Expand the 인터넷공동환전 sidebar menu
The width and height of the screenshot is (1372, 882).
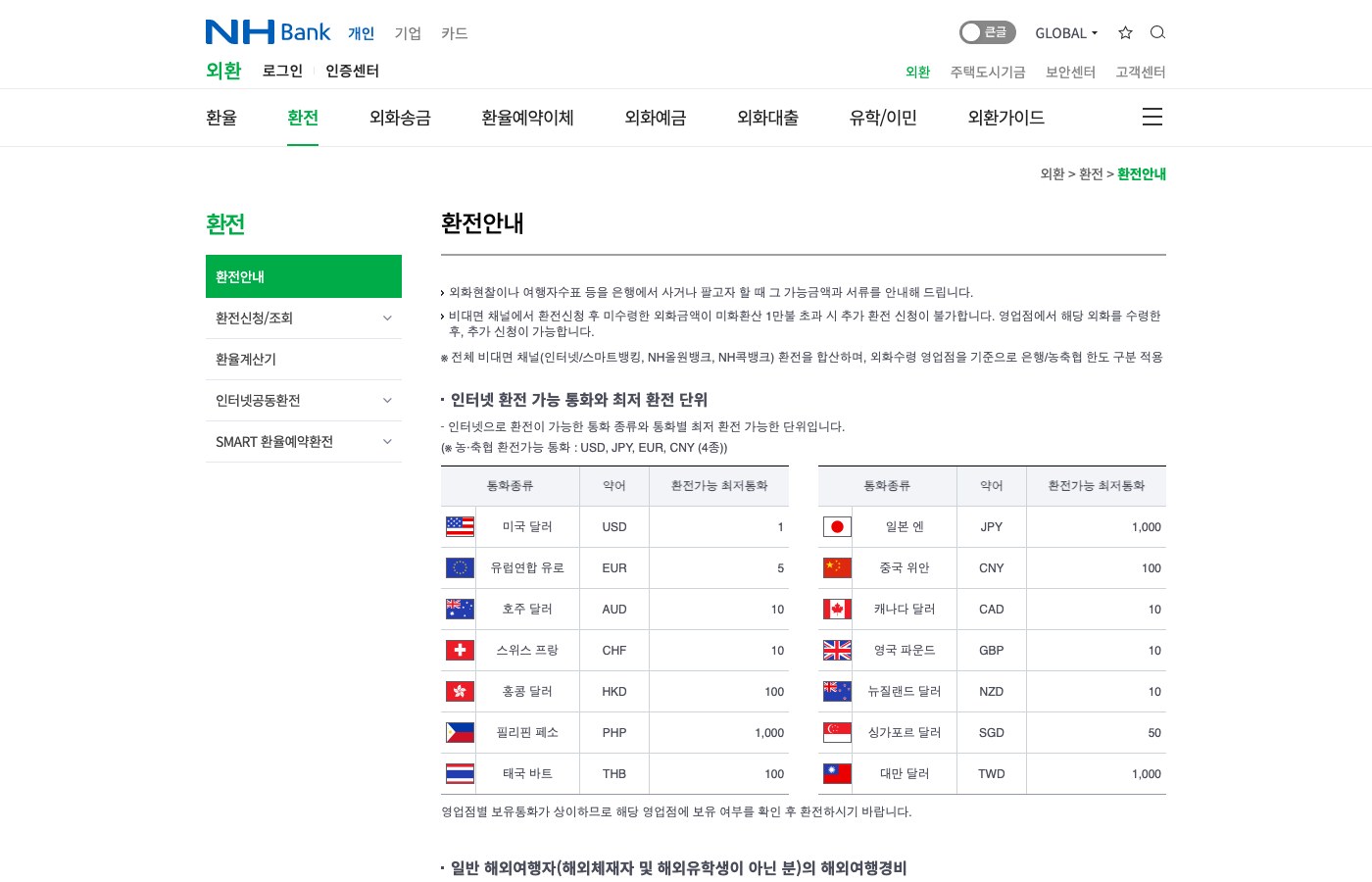click(x=304, y=401)
